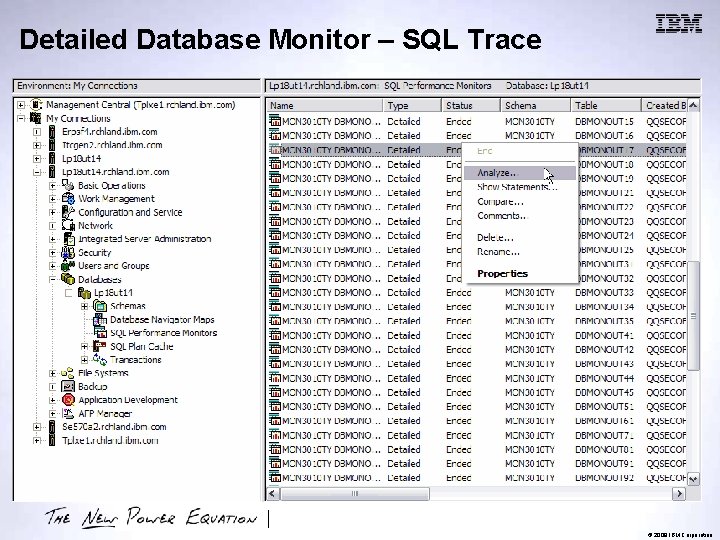Collapse the Lp18ut14.rchland.ibm.com node
The image size is (720, 540).
pyautogui.click(x=37, y=172)
